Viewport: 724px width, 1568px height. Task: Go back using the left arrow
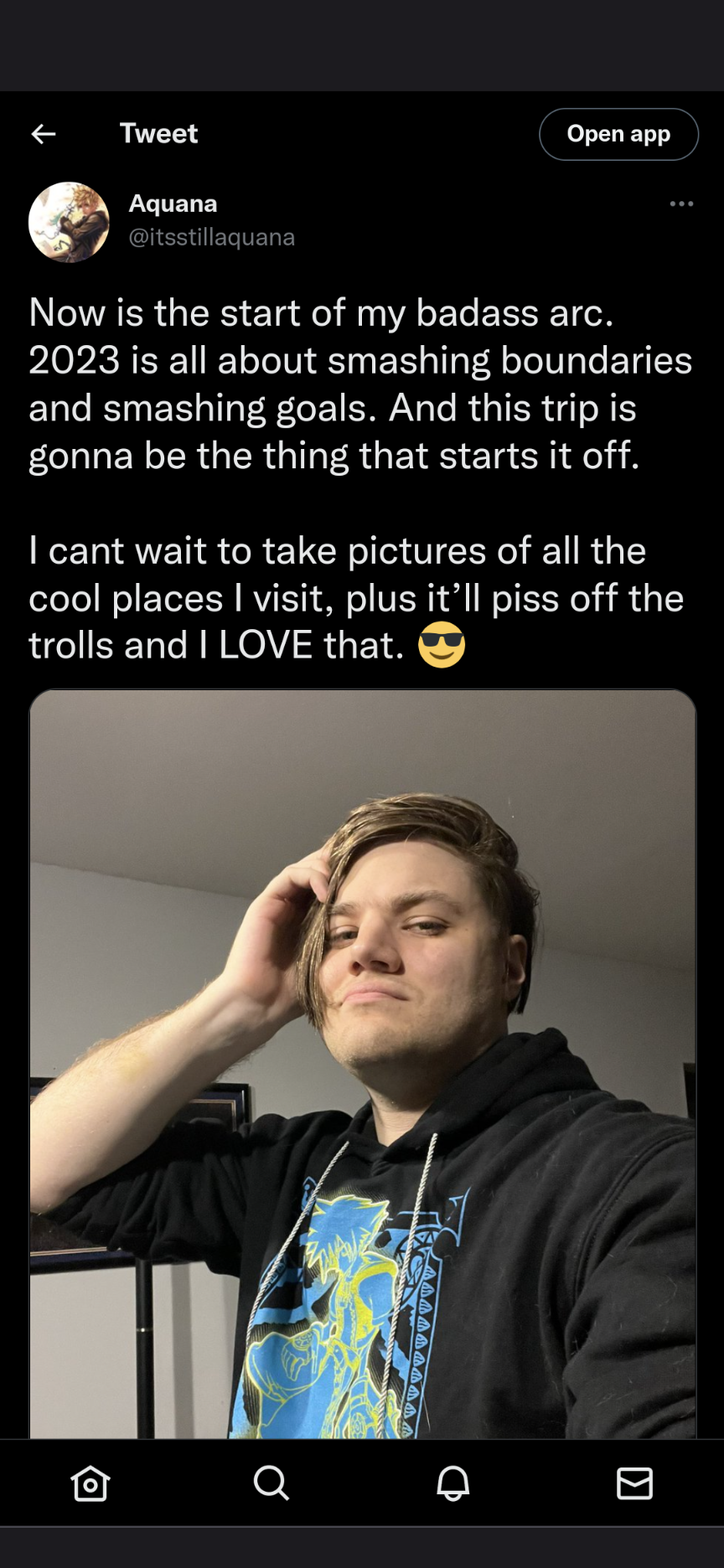click(x=44, y=134)
